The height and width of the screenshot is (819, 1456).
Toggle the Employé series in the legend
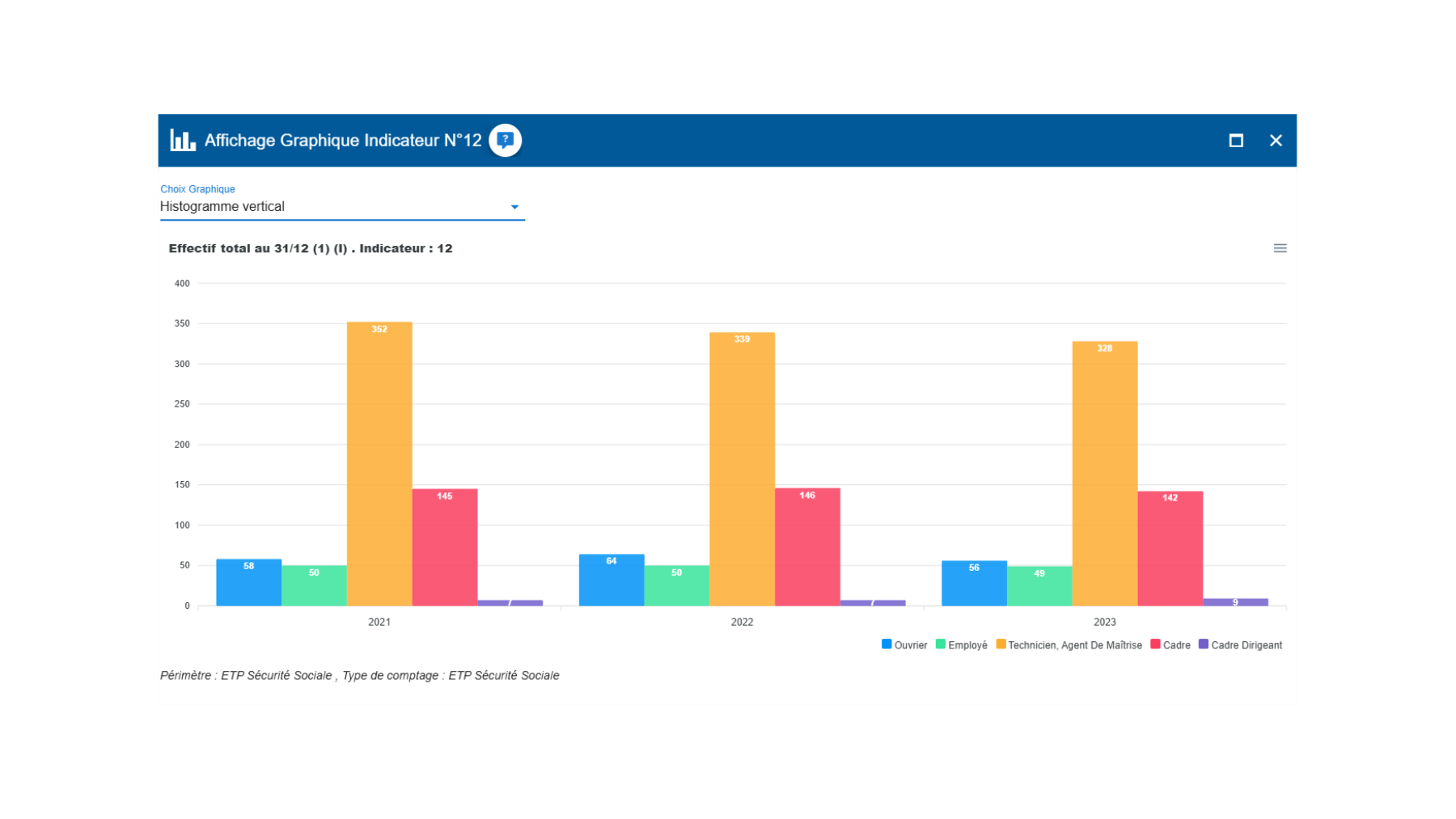pos(962,645)
